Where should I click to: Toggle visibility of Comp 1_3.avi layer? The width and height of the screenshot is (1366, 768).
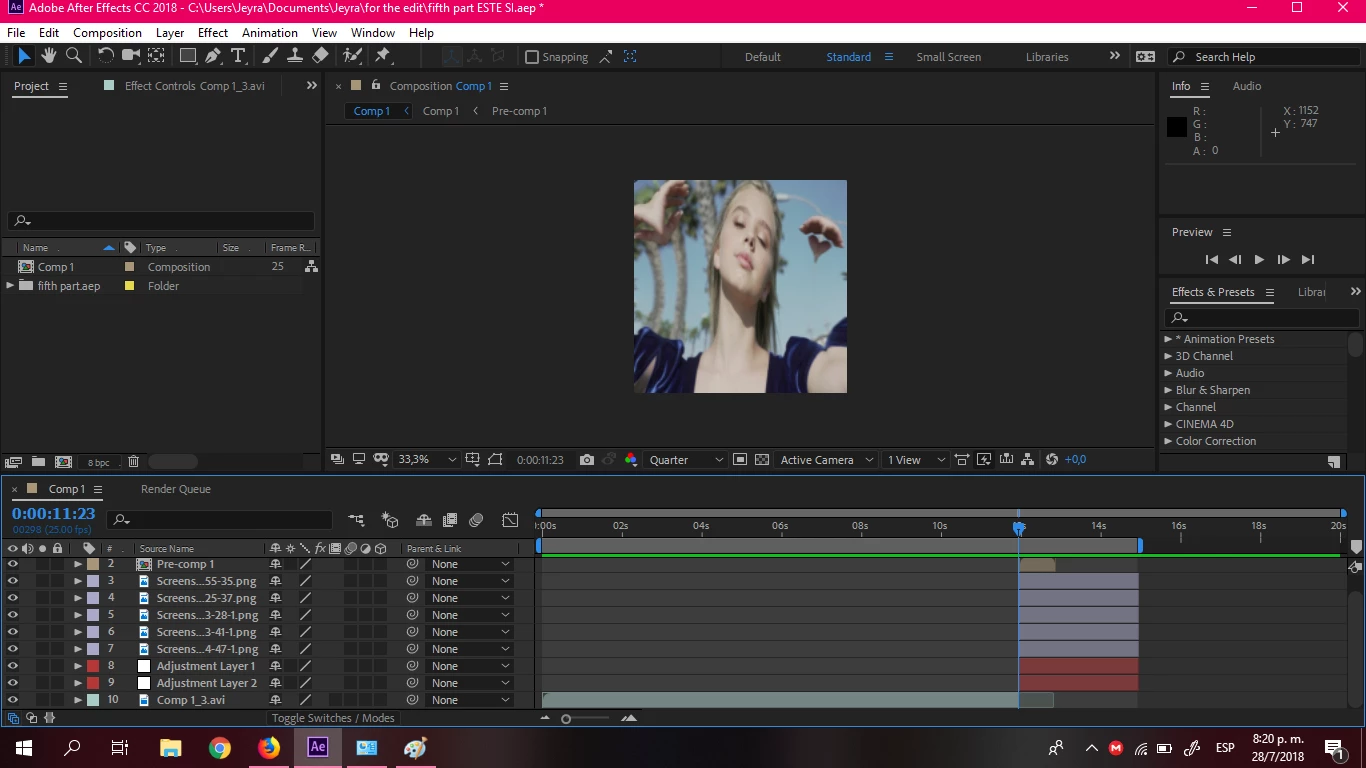point(13,700)
